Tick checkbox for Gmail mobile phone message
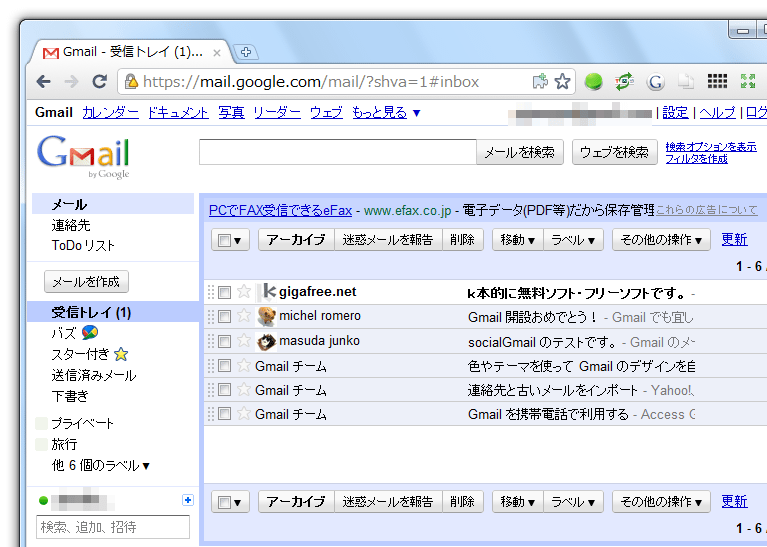Image resolution: width=767 pixels, height=547 pixels. pos(225,414)
